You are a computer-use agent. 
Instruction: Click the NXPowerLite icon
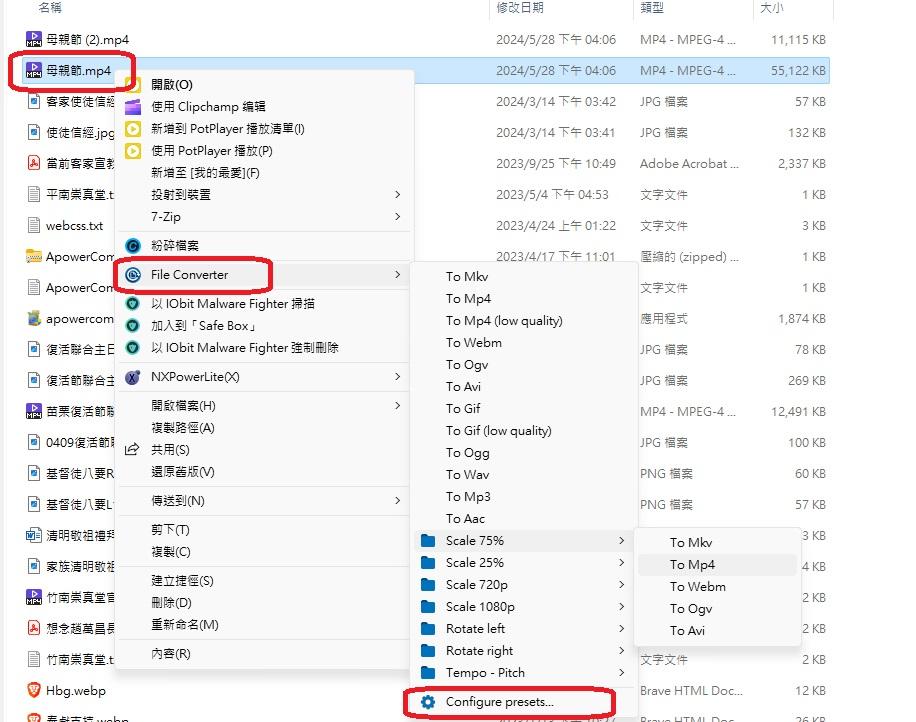(133, 378)
